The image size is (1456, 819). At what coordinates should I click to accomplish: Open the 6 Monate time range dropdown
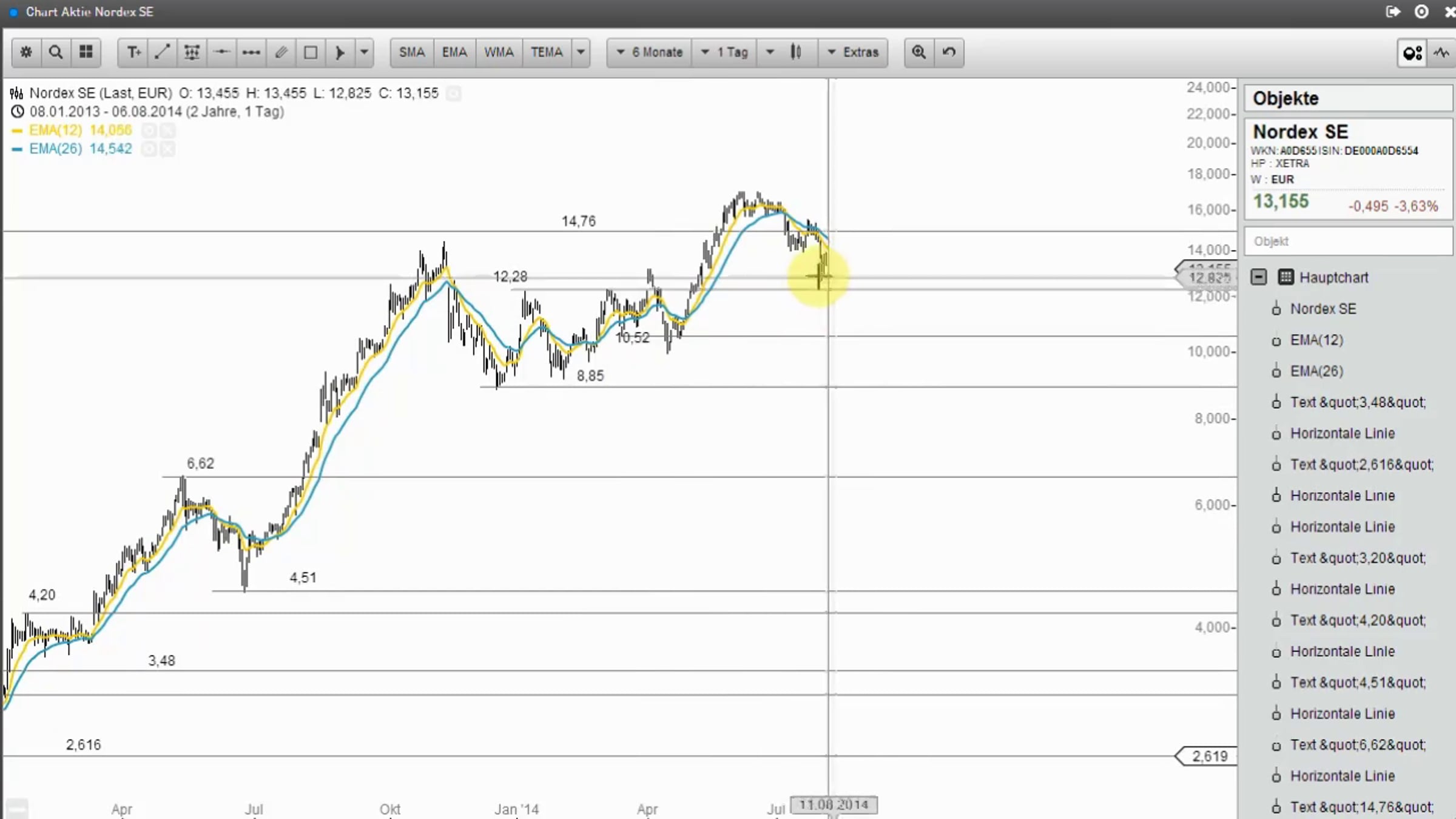pos(649,52)
